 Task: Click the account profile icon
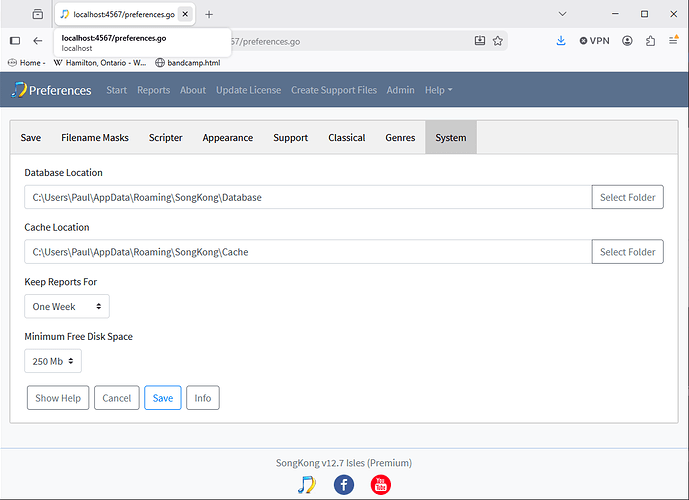click(627, 41)
